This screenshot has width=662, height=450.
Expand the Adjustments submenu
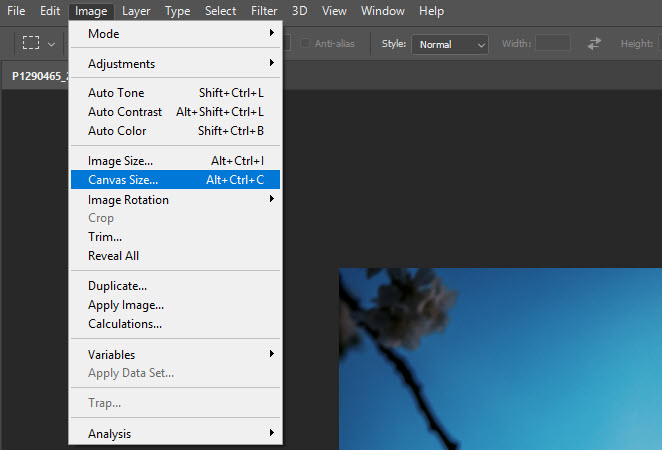[175, 63]
